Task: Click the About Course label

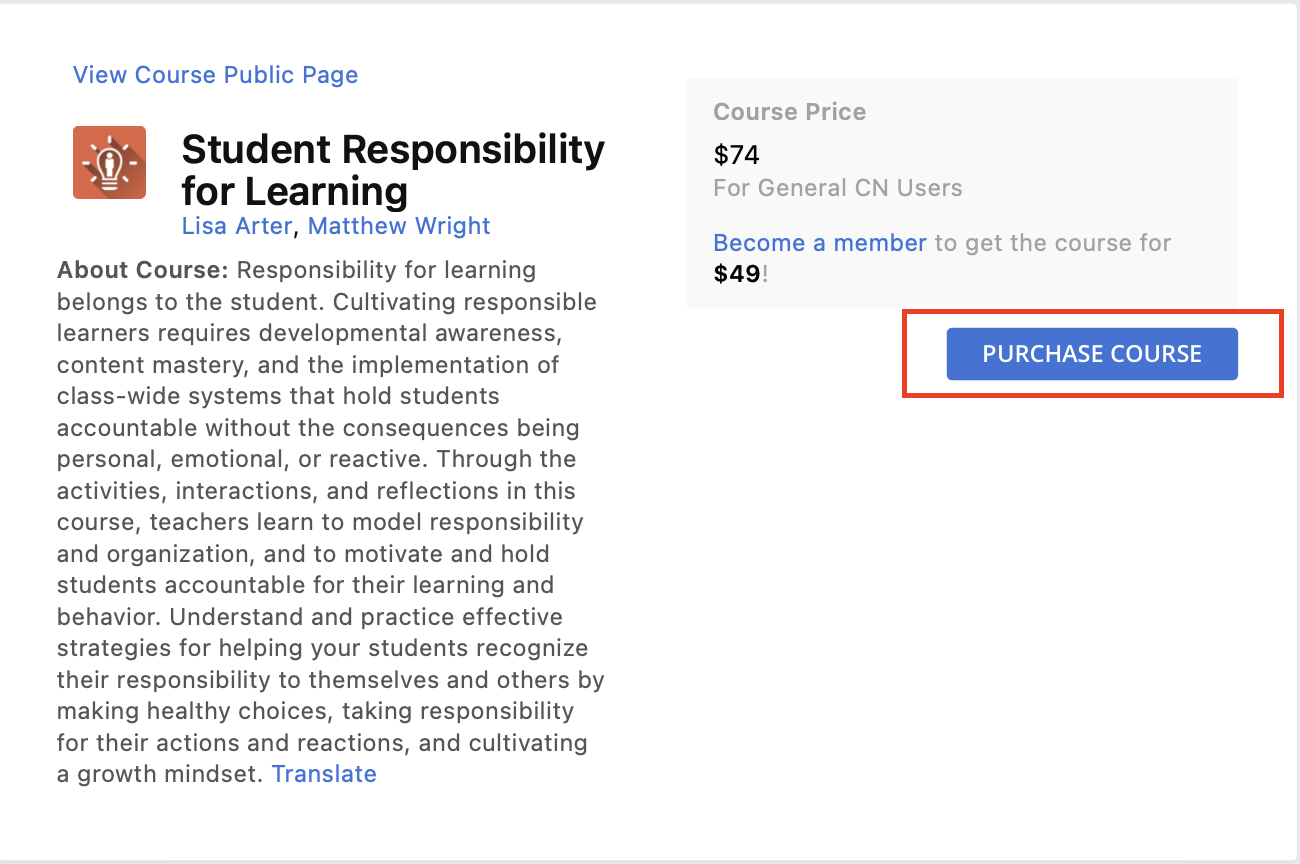Action: coord(143,270)
